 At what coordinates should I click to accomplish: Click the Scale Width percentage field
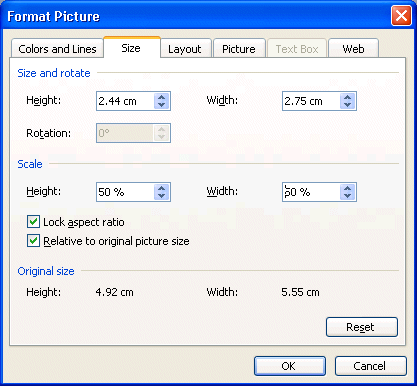(311, 192)
